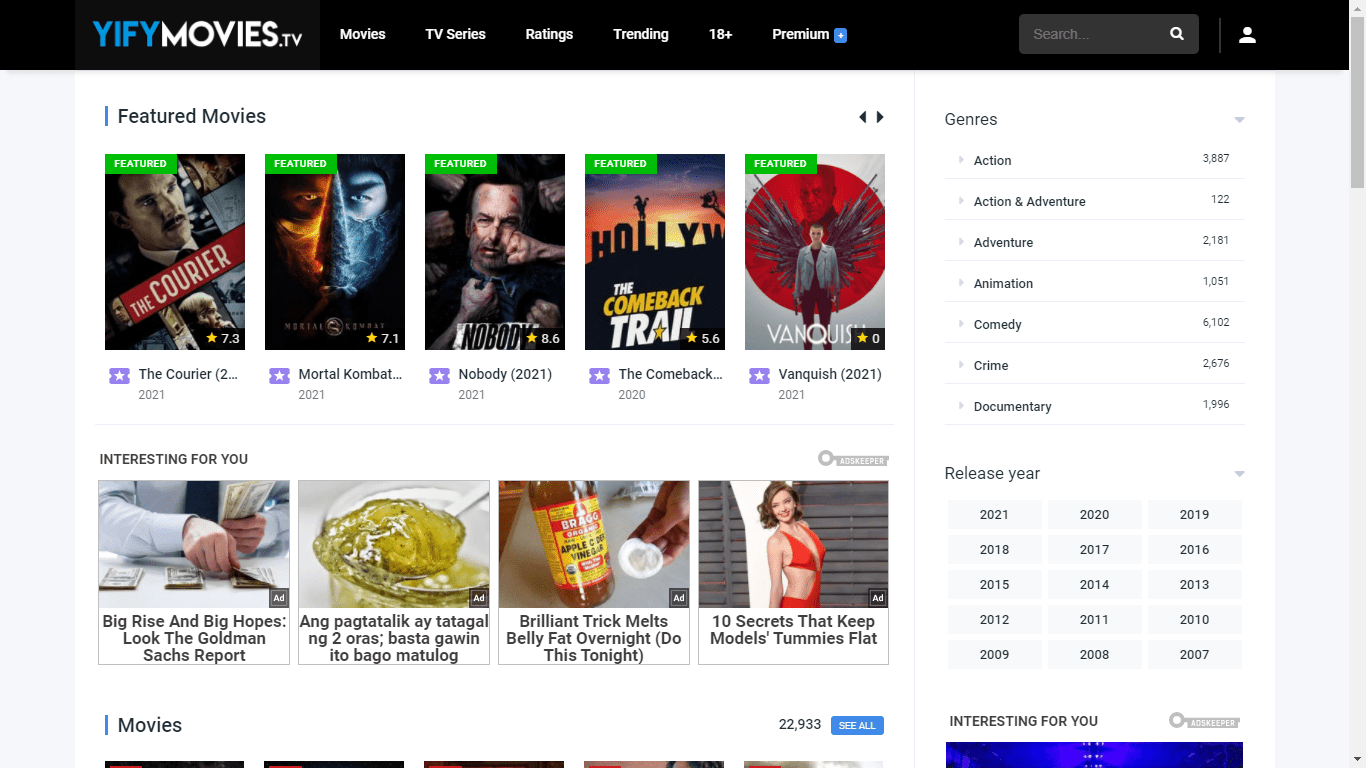Open the green jelly spoon ad image

(394, 544)
